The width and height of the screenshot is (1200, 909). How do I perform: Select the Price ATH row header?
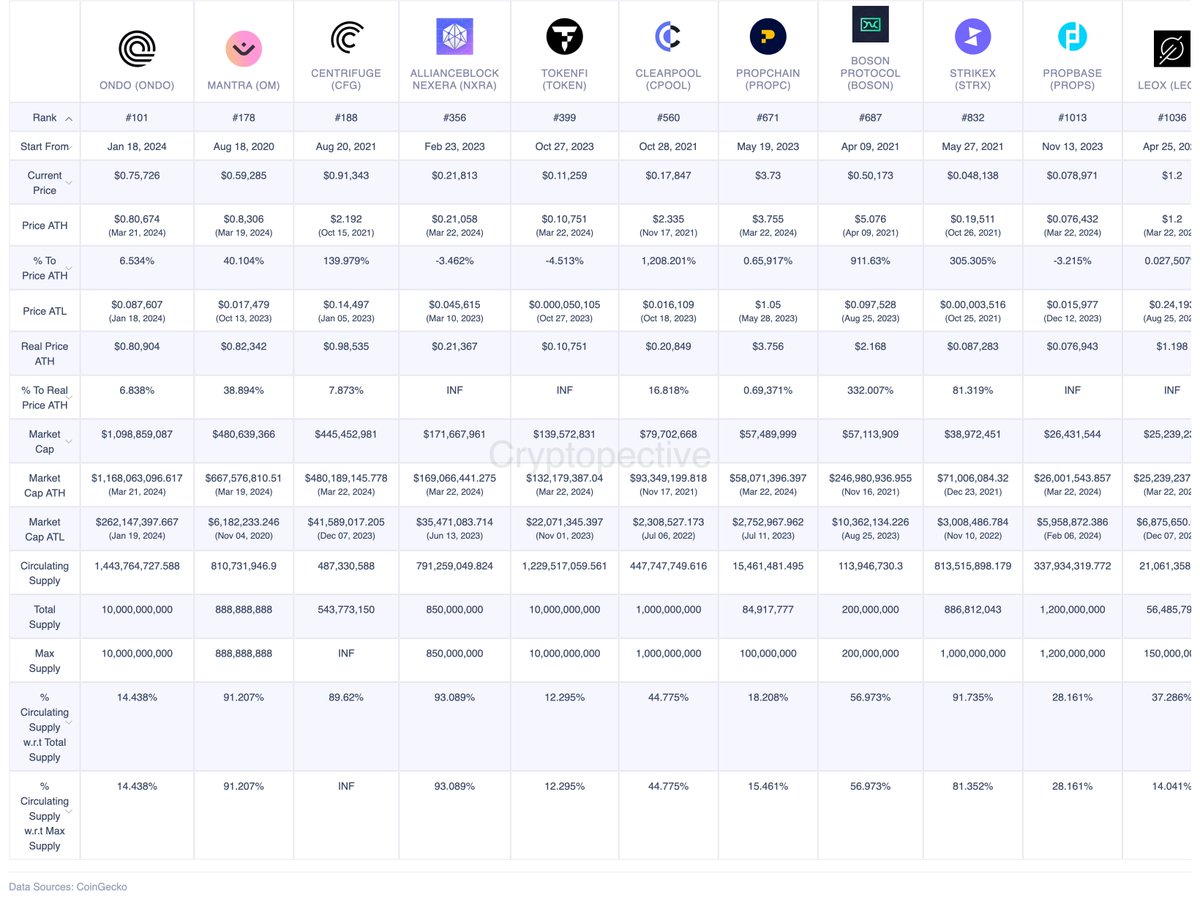[x=45, y=226]
